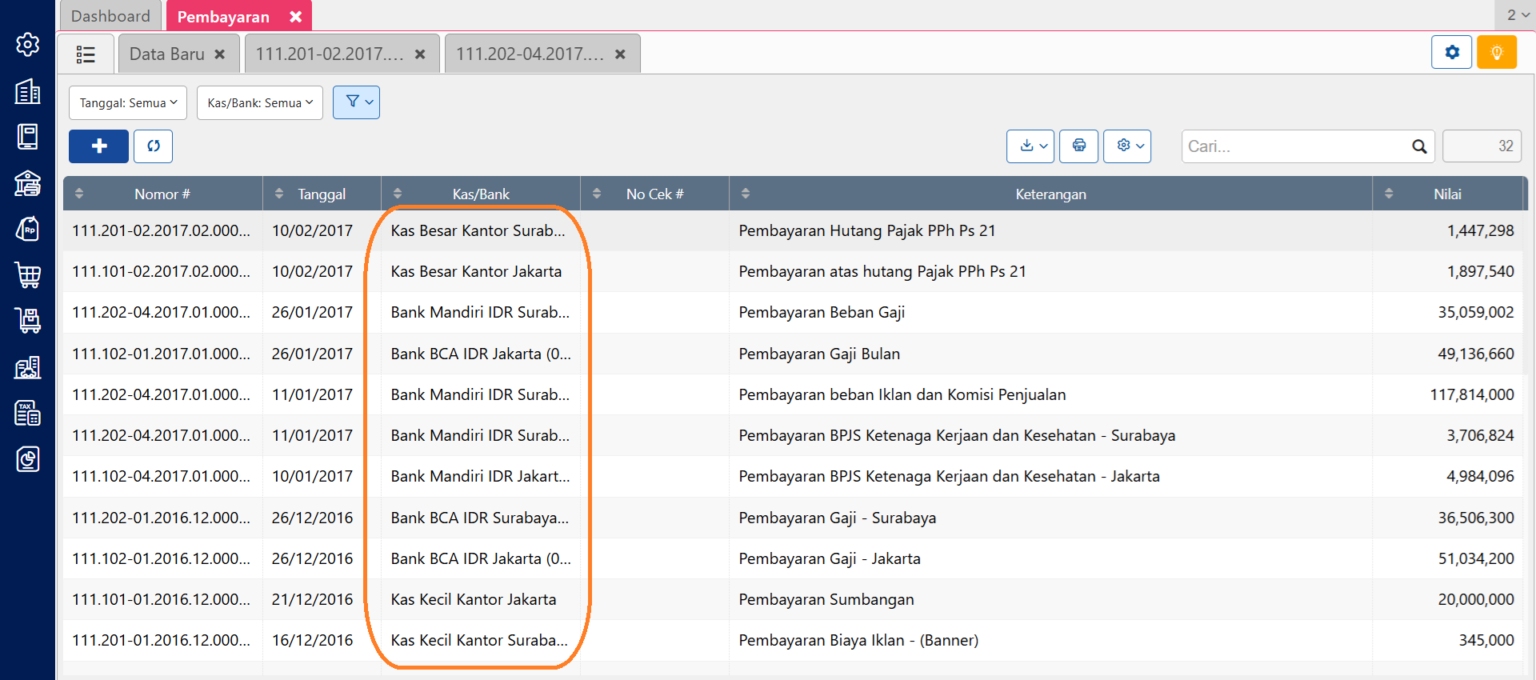Click the inventory trolley icon in sidebar
The image size is (1536, 680).
(27, 321)
